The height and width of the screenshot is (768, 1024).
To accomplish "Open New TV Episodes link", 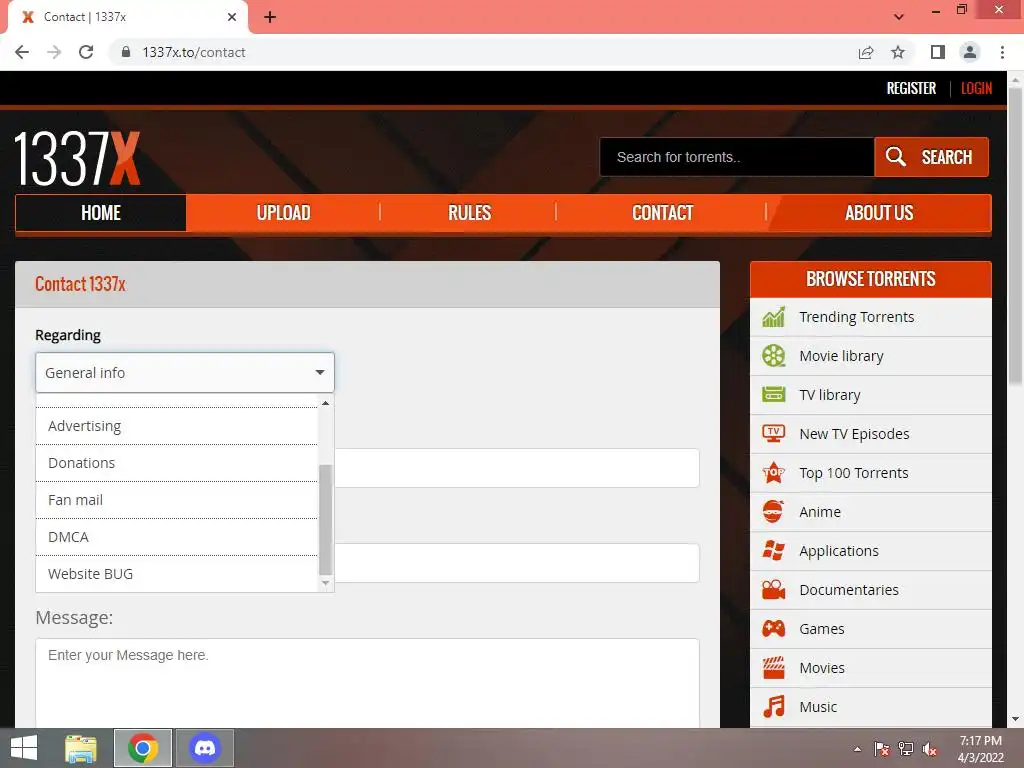I will [854, 434].
